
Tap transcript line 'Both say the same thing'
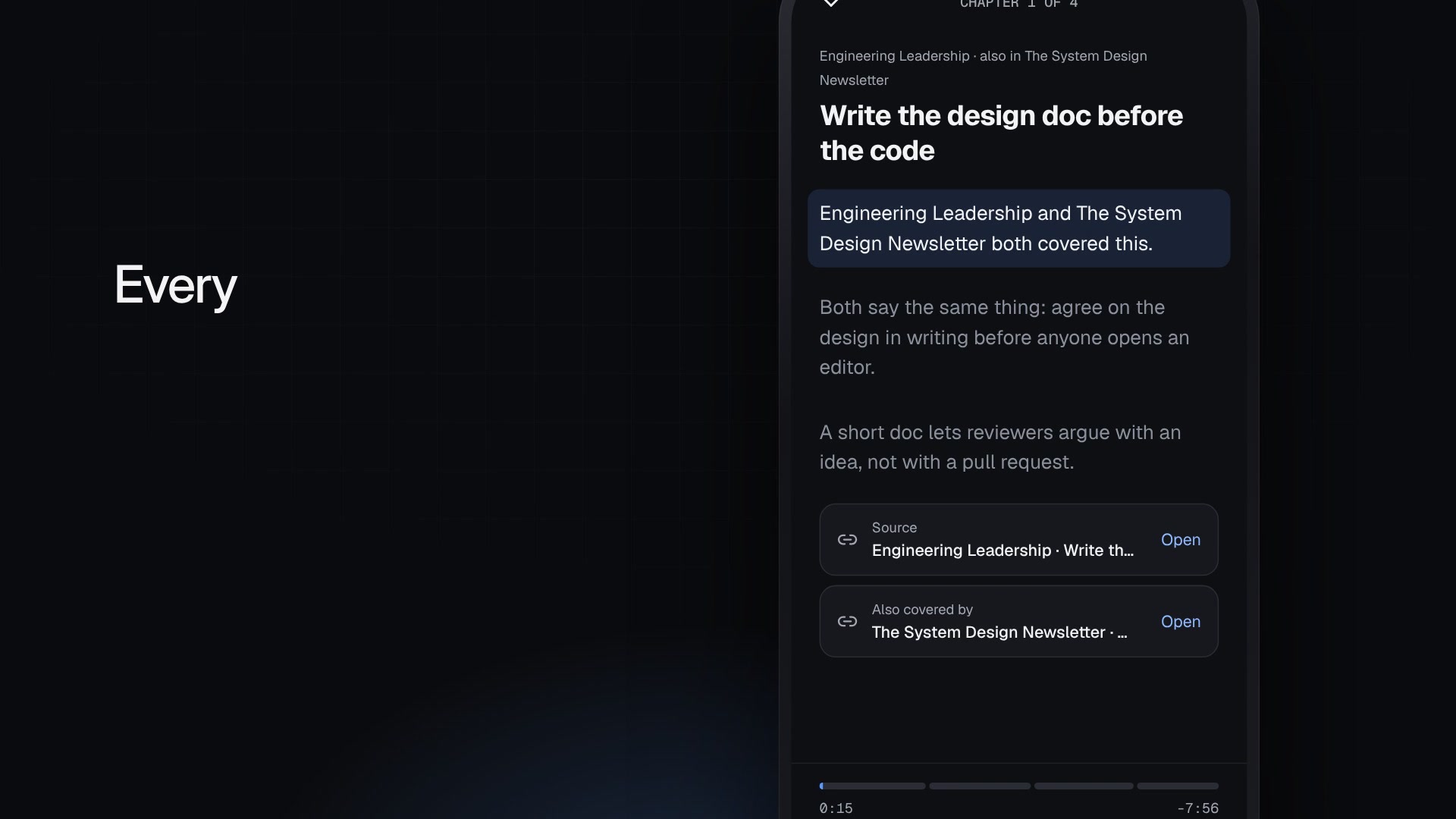pyautogui.click(x=1004, y=337)
